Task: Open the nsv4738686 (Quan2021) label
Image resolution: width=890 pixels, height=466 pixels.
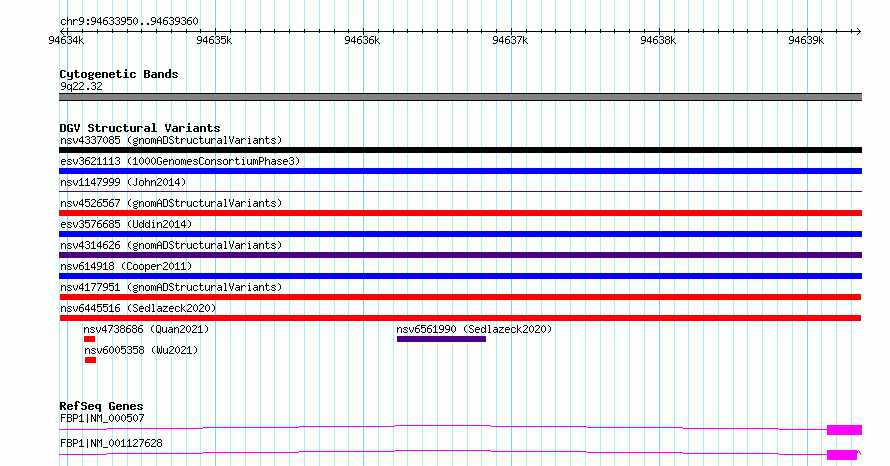Action: pyautogui.click(x=146, y=329)
